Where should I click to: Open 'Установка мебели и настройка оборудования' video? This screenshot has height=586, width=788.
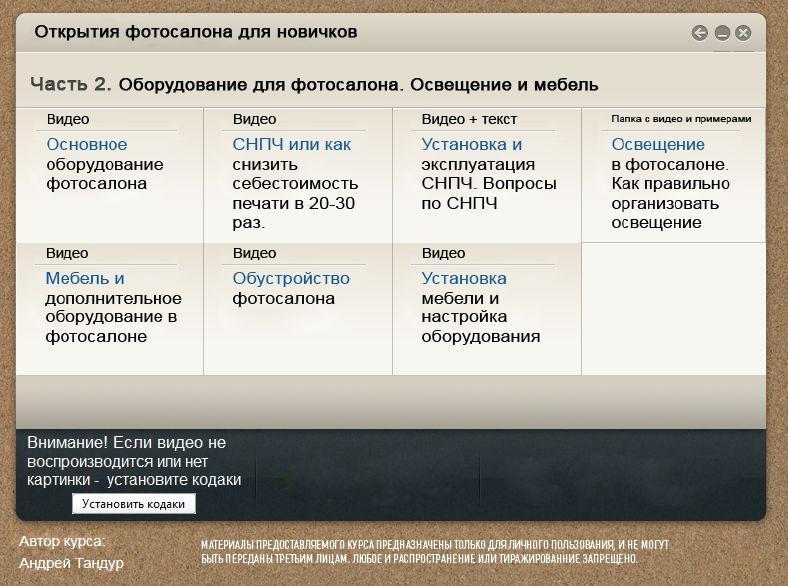(x=464, y=279)
